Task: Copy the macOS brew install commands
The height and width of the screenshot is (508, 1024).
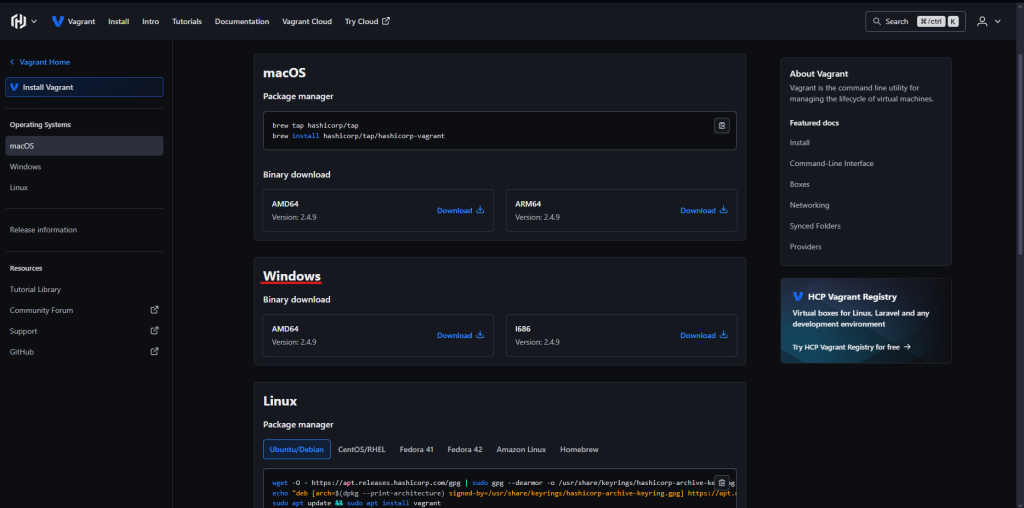Action: pyautogui.click(x=722, y=125)
